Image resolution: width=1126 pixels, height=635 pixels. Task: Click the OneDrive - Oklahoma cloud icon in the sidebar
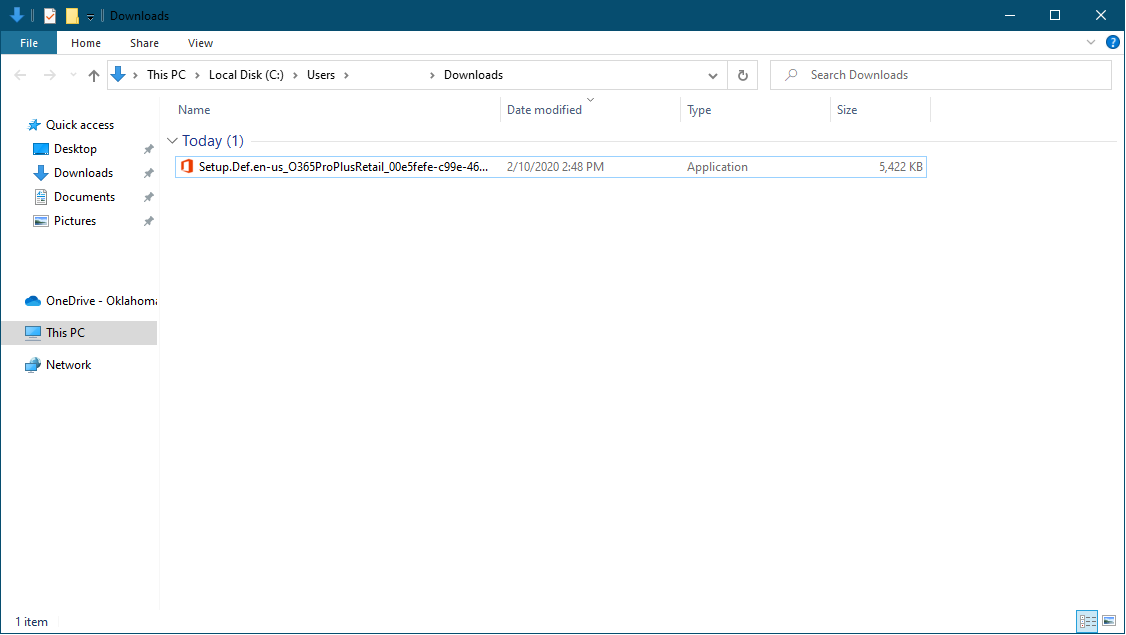point(31,300)
